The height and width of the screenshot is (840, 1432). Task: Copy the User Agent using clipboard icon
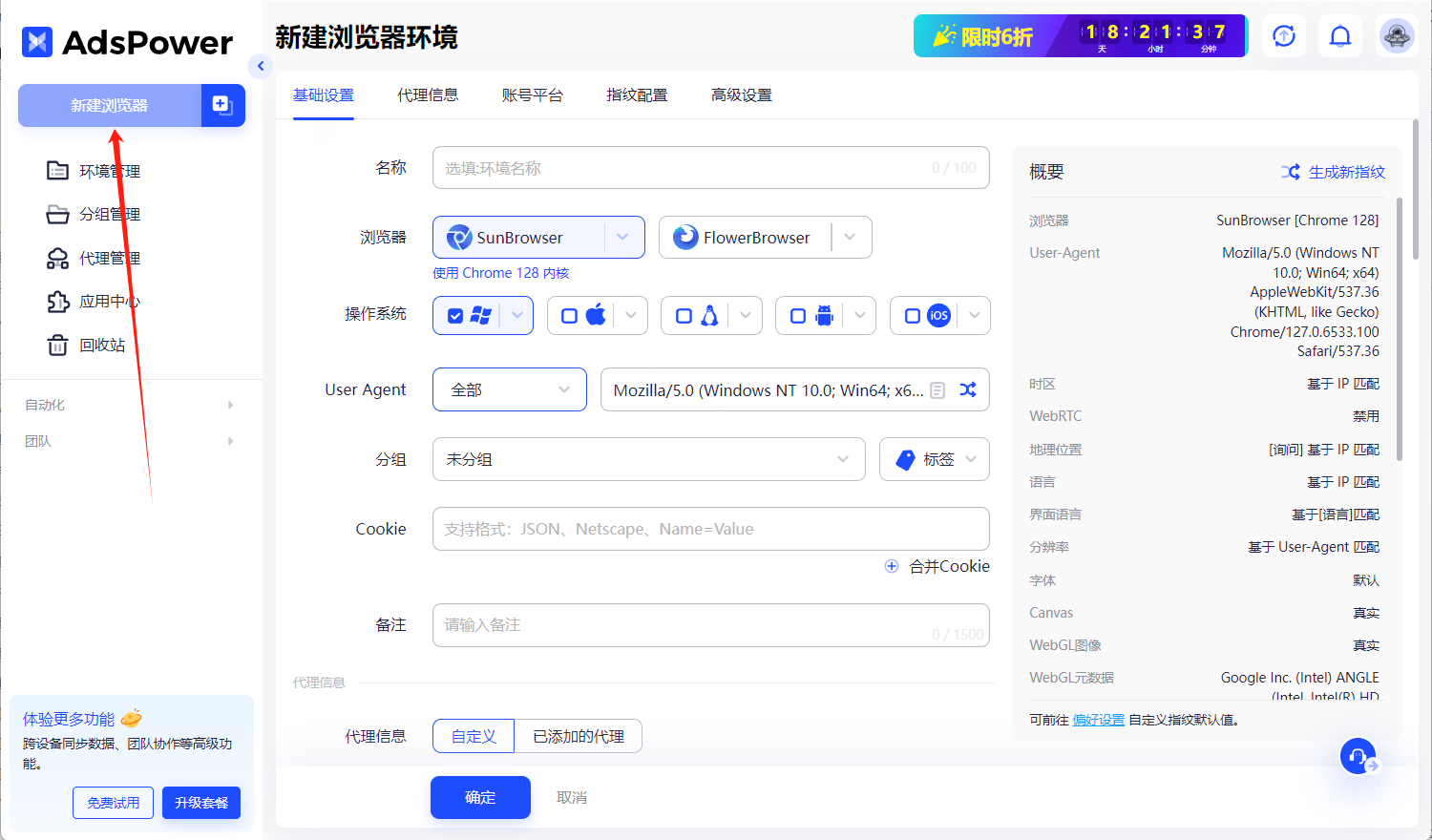(x=938, y=389)
